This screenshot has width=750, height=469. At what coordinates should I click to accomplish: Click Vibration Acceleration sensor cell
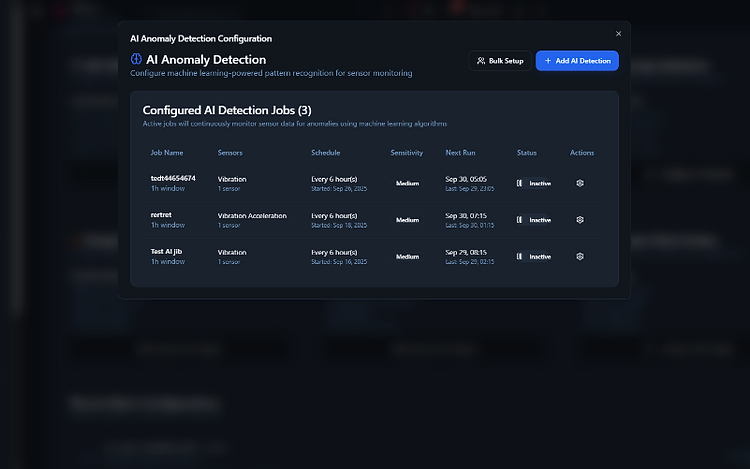tap(252, 216)
